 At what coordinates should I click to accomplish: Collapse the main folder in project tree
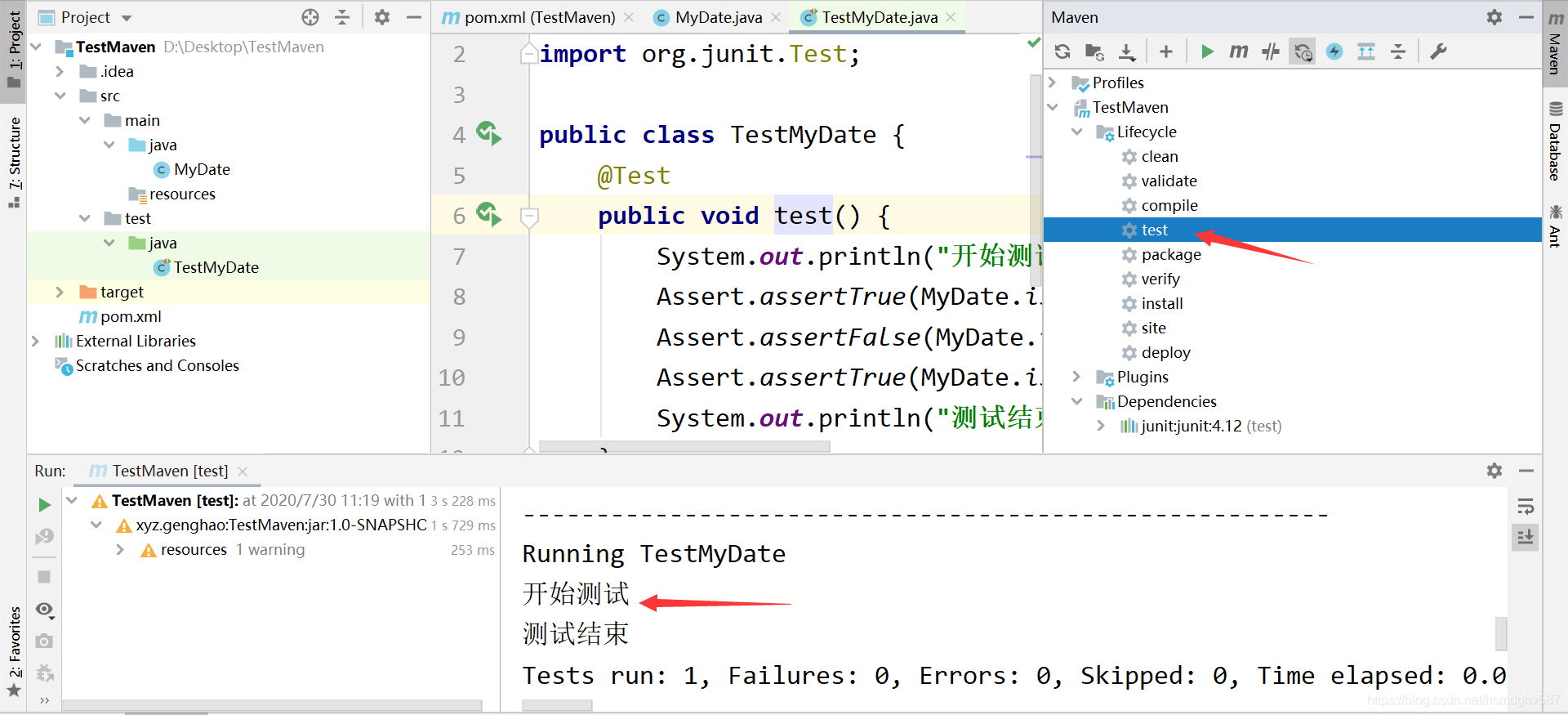tap(84, 121)
